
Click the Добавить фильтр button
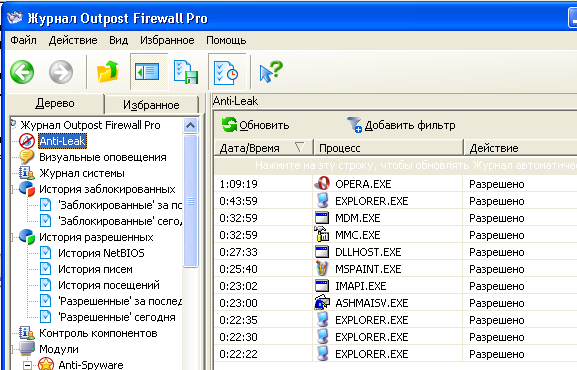pyautogui.click(x=401, y=125)
